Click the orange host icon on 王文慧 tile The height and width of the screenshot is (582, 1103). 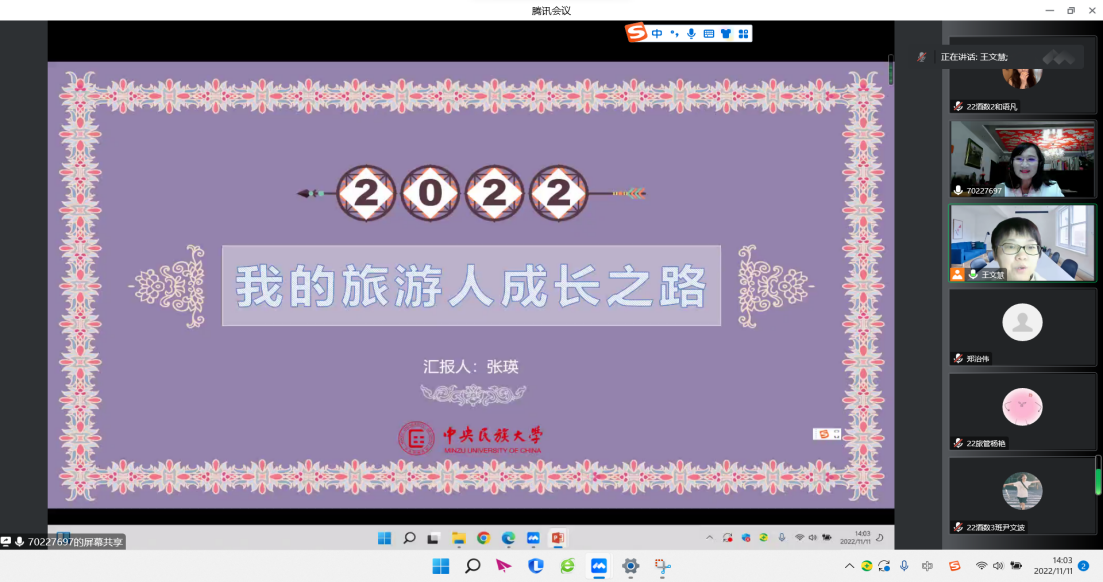click(957, 274)
